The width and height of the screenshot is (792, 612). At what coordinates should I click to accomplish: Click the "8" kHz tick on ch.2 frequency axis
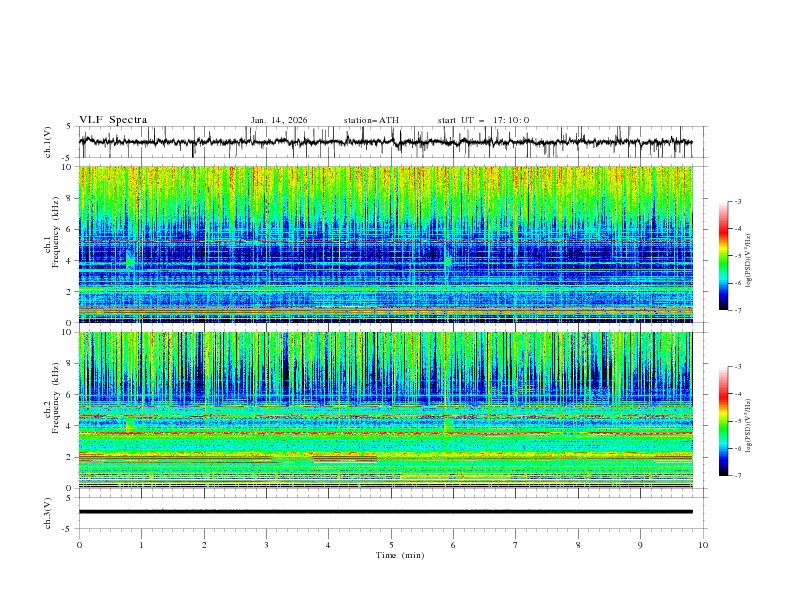pyautogui.click(x=71, y=364)
